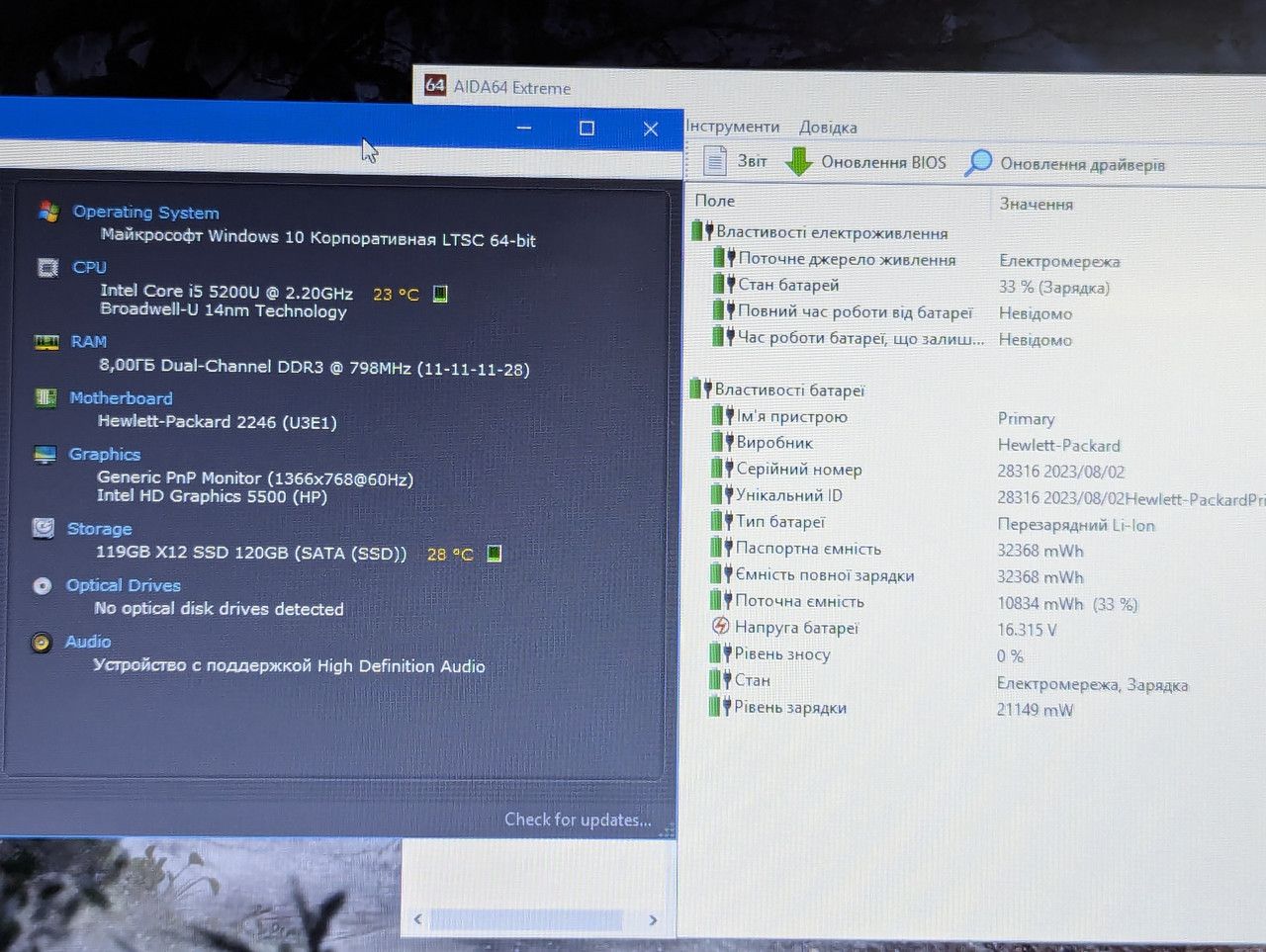The image size is (1266, 952).
Task: Click the Оновлення драйверів magnifier icon
Action: [978, 163]
